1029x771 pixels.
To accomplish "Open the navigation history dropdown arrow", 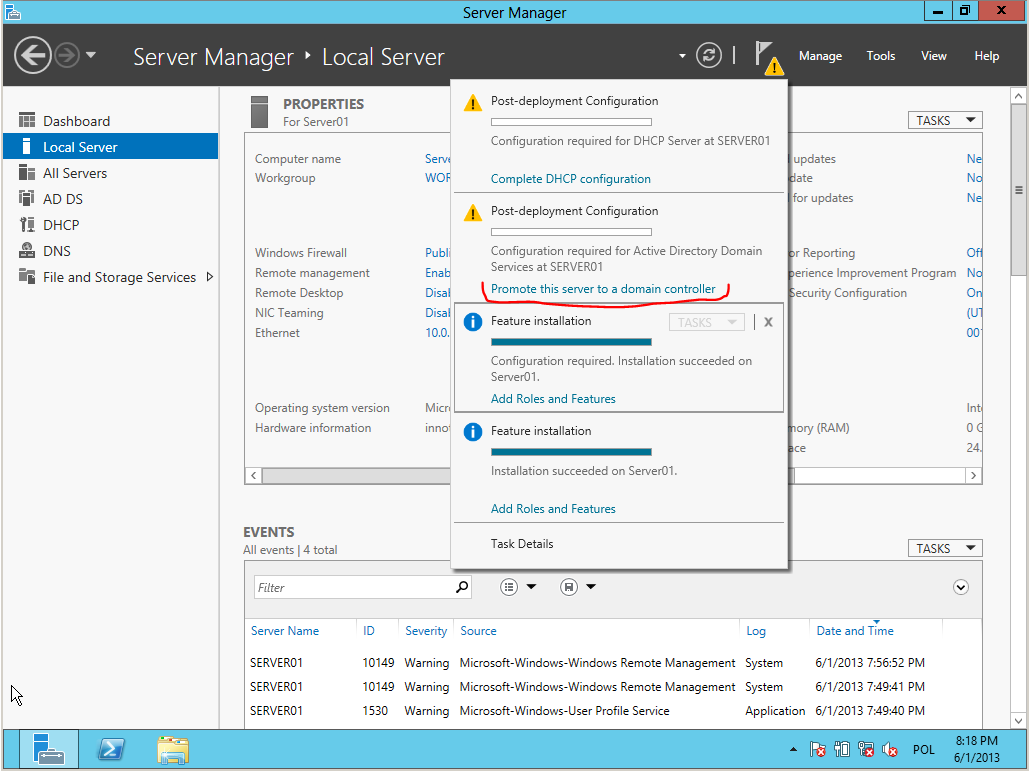I will click(91, 55).
